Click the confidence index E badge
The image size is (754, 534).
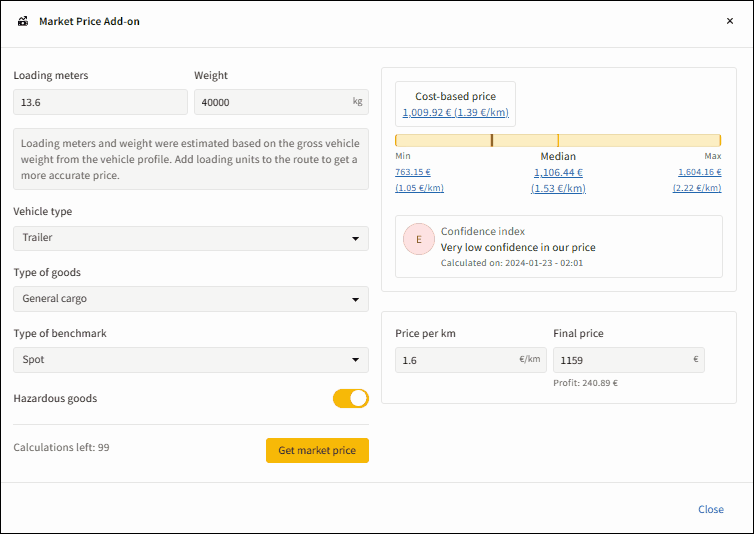[418, 240]
